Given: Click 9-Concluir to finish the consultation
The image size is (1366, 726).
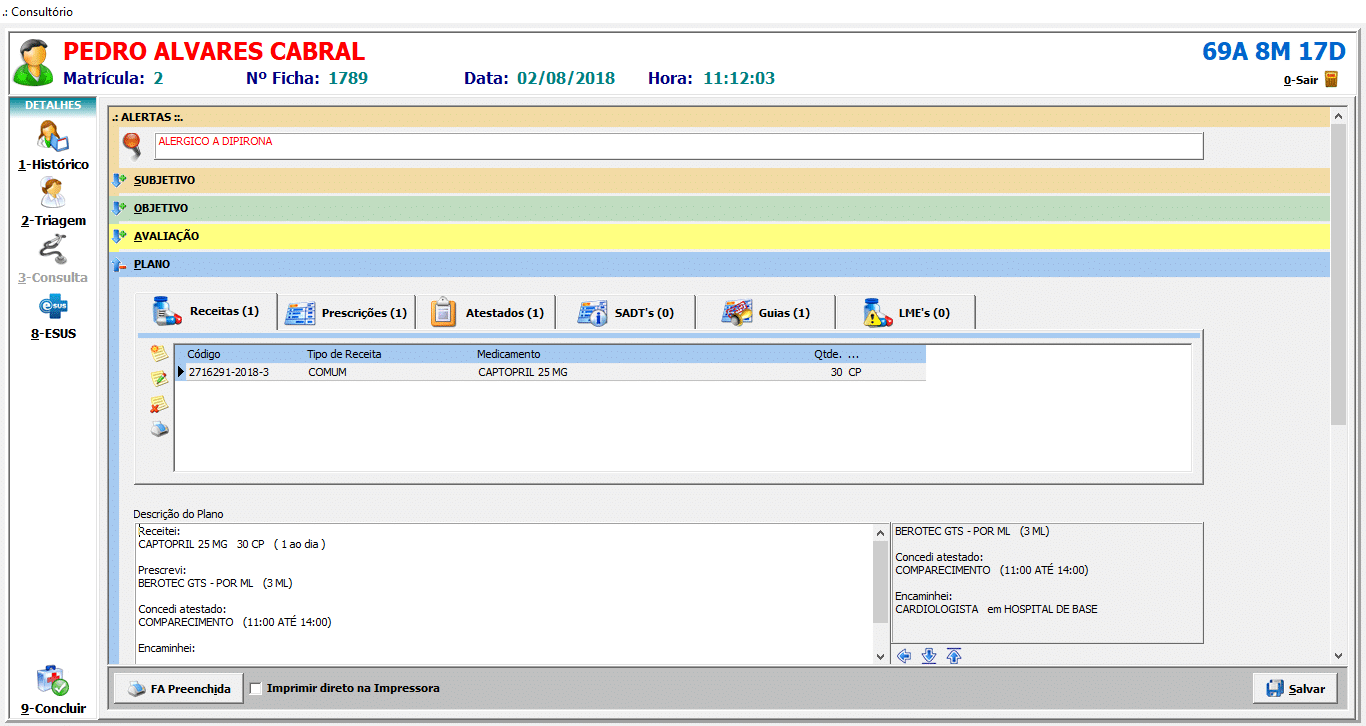Looking at the screenshot, I should (53, 689).
